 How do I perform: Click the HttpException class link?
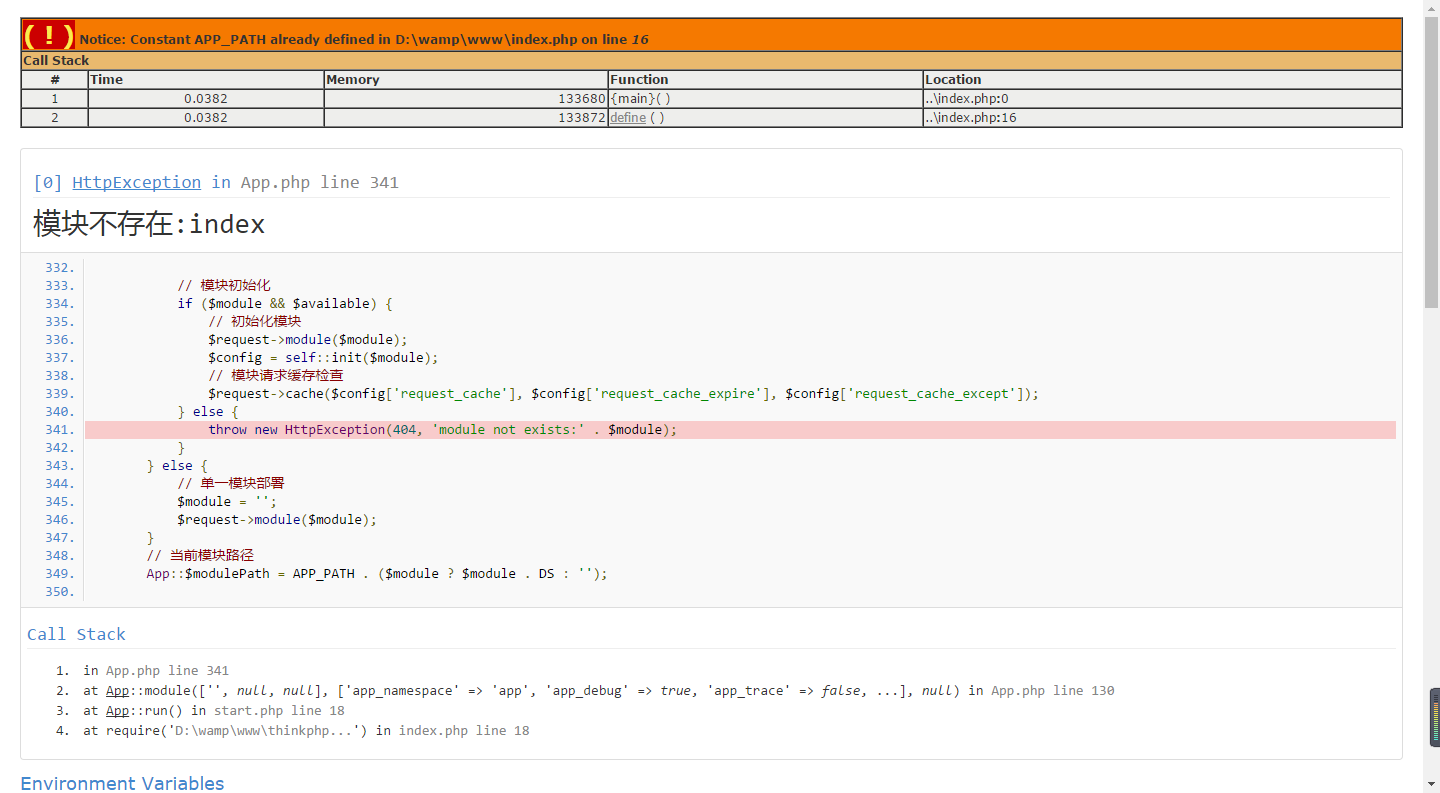pos(136,182)
